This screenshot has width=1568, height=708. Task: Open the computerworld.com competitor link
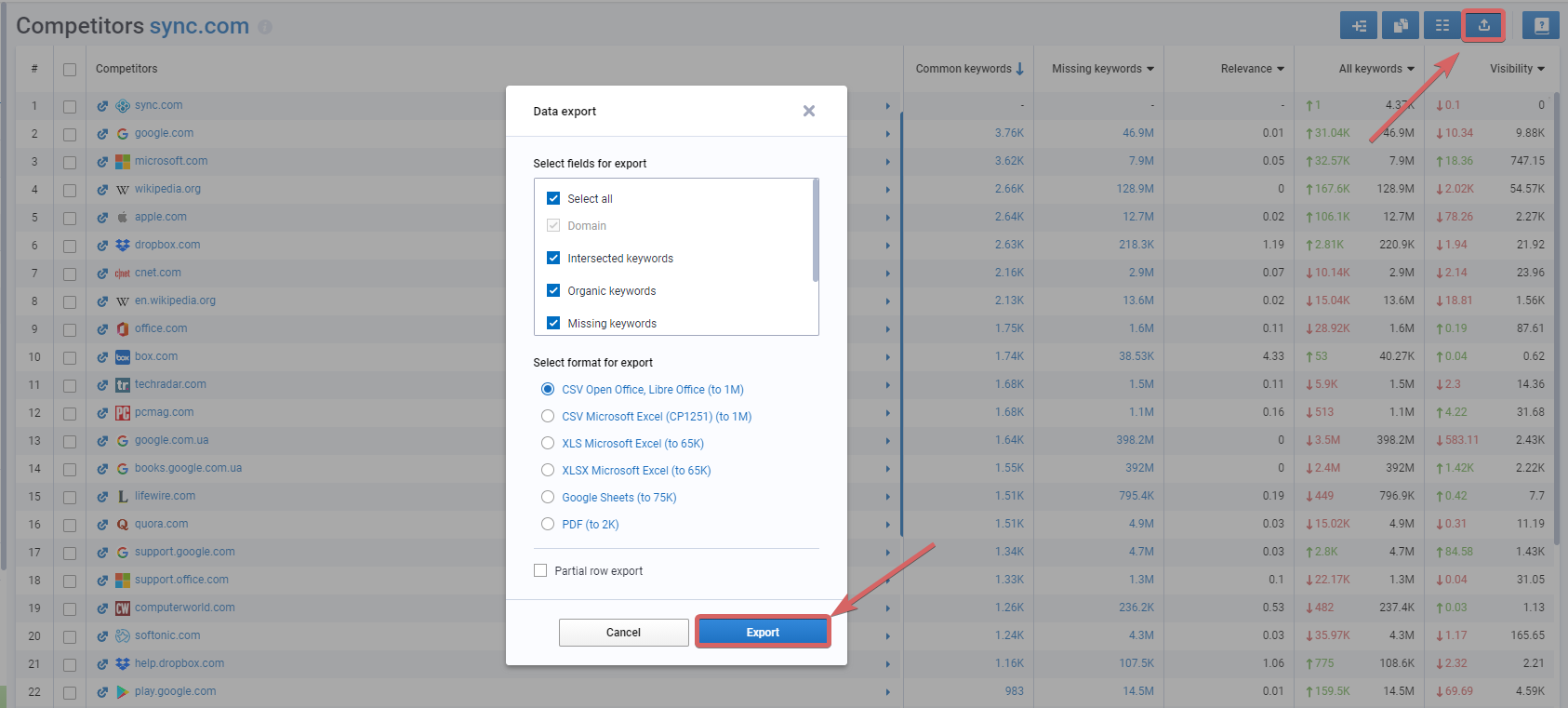point(184,608)
